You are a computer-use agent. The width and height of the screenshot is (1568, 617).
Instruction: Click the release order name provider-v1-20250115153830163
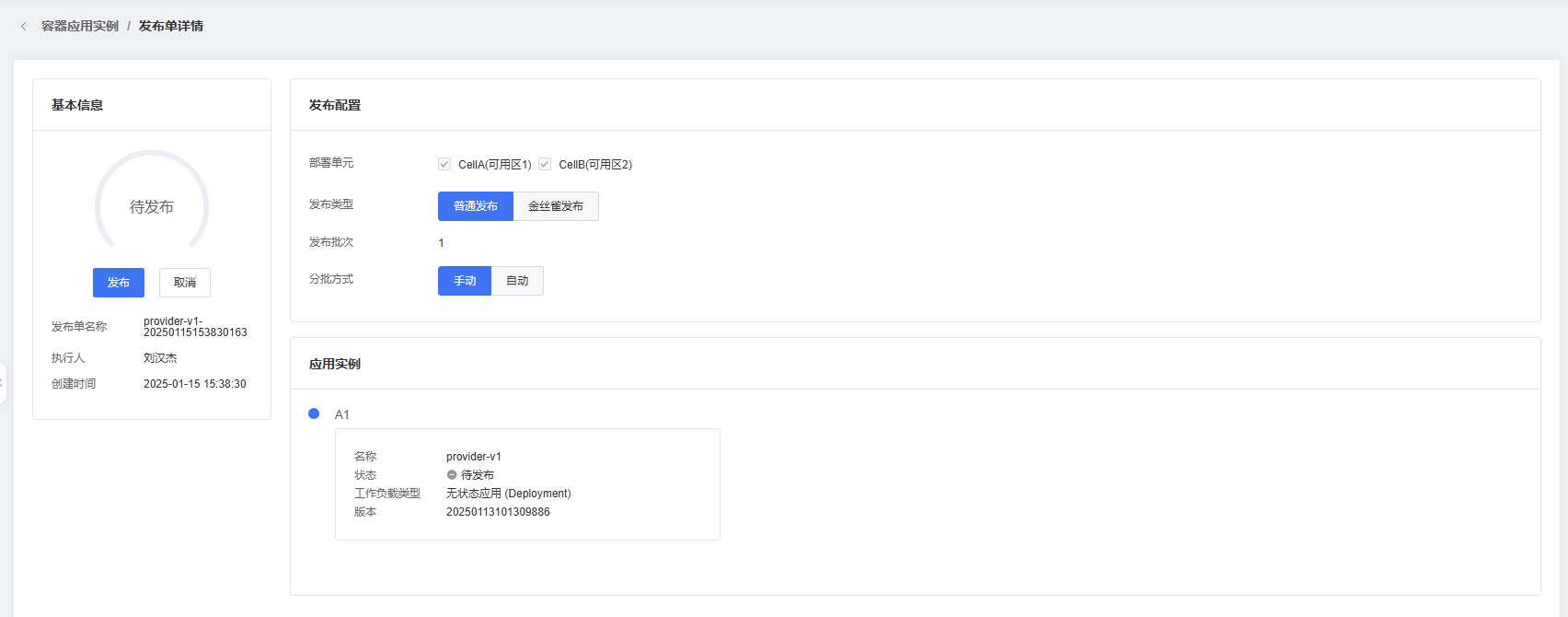195,327
